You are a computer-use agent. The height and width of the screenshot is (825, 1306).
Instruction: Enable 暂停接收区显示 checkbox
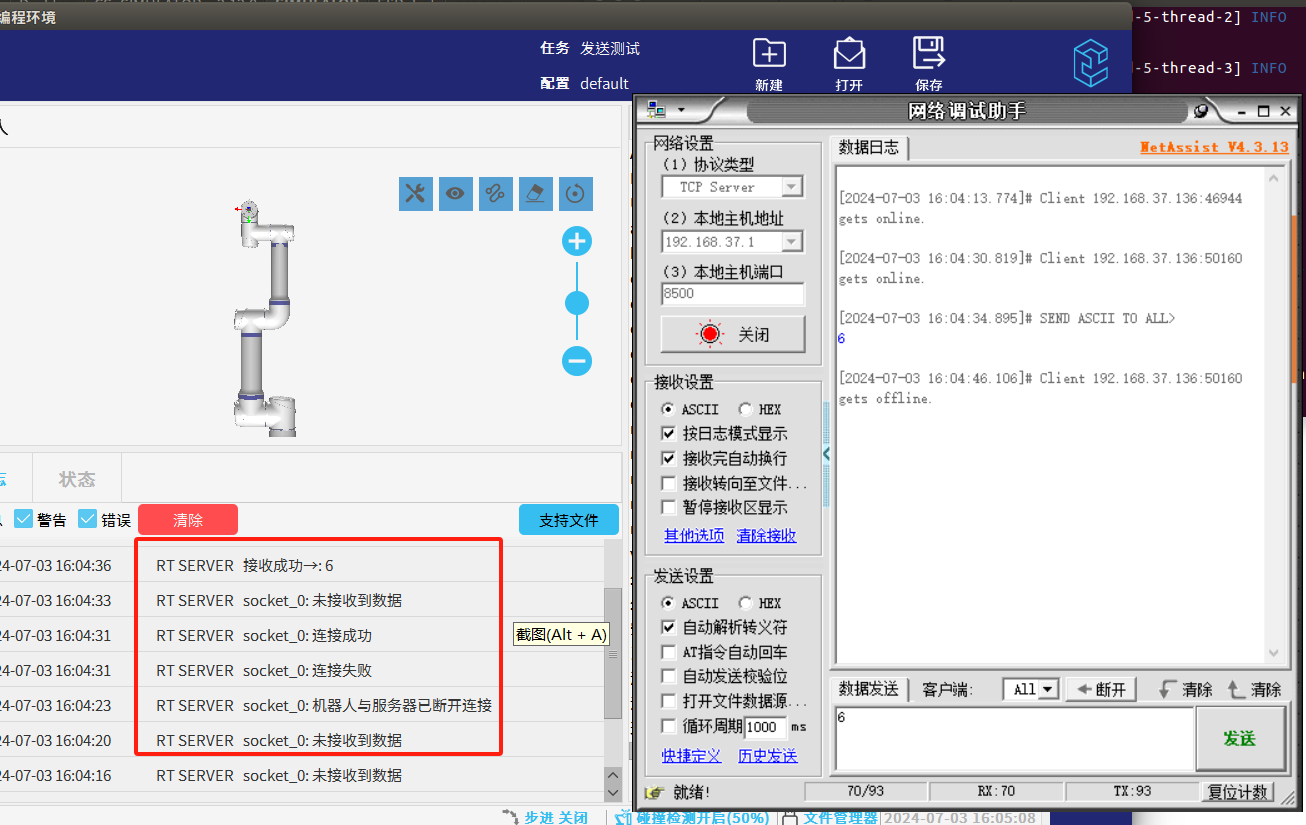669,508
